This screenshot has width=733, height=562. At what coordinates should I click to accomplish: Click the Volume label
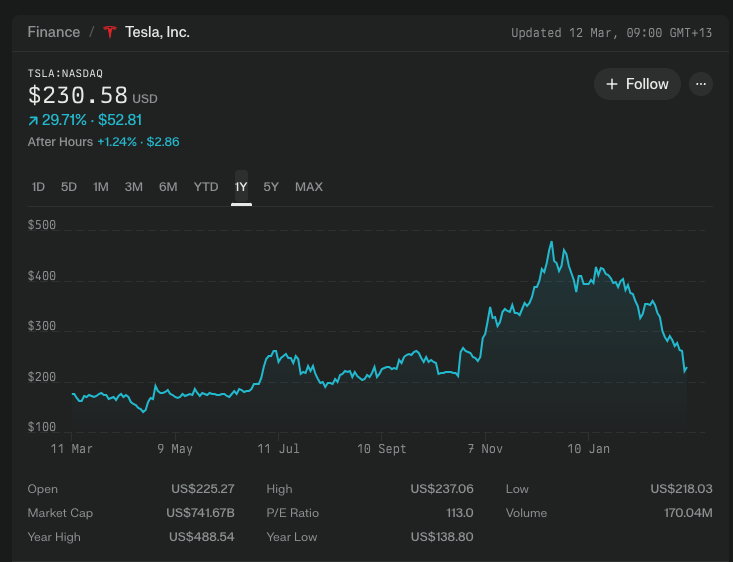click(x=526, y=513)
